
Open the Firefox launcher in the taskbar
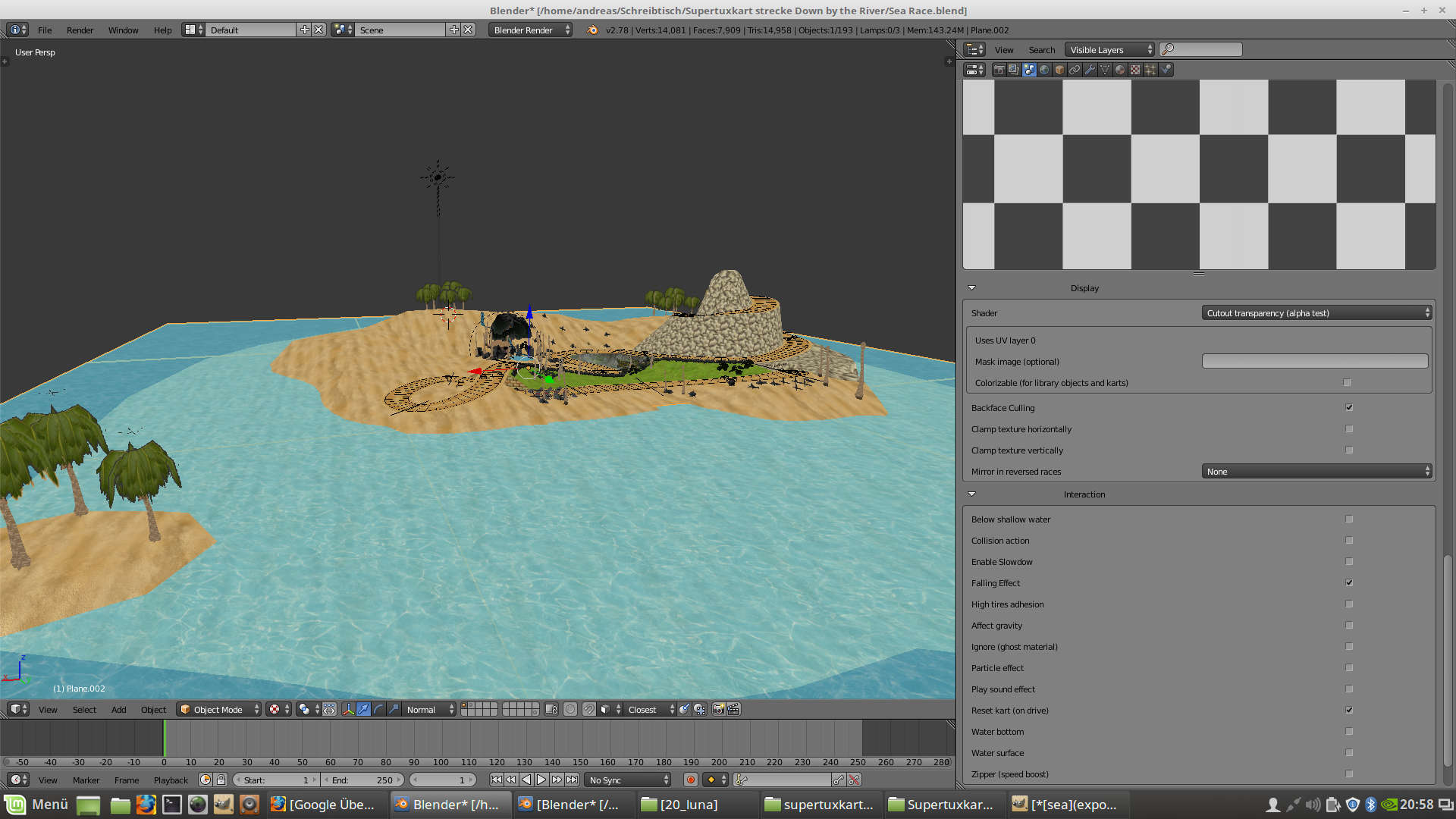point(146,804)
